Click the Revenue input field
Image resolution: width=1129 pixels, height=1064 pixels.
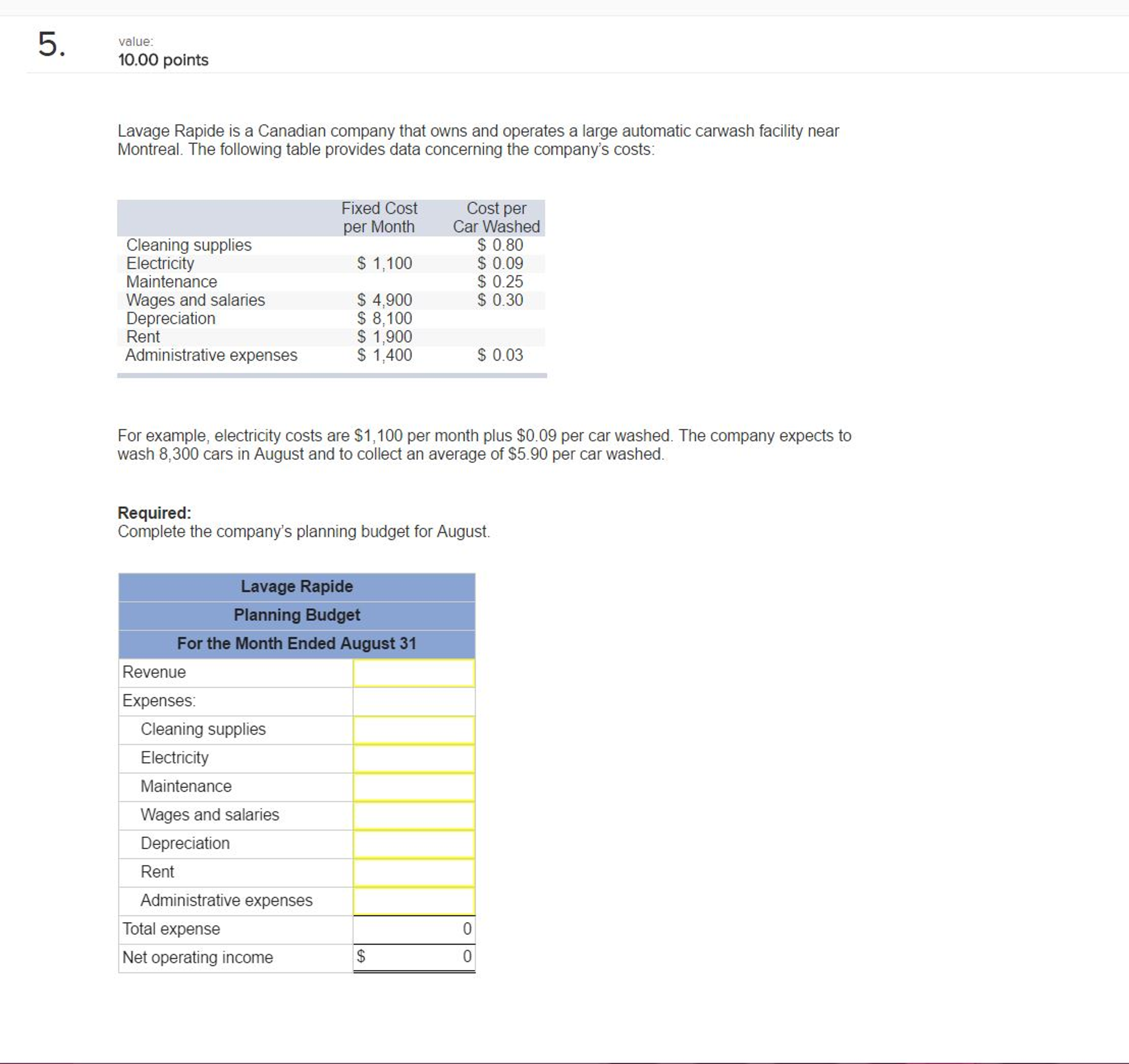(413, 673)
